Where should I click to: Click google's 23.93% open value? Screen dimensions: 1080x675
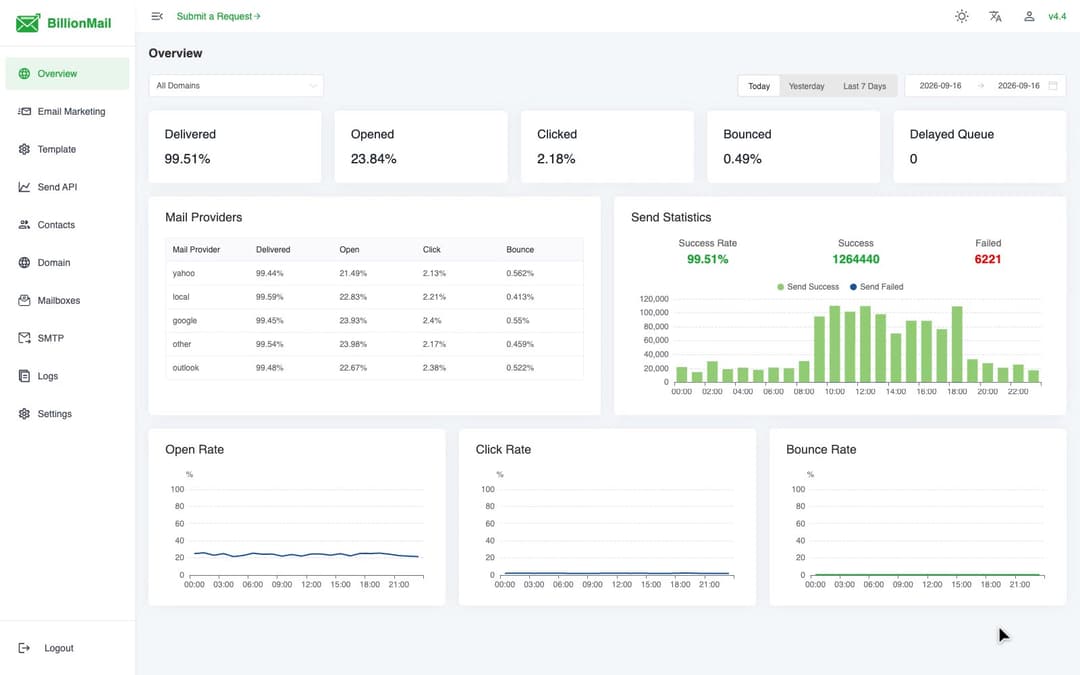353,320
